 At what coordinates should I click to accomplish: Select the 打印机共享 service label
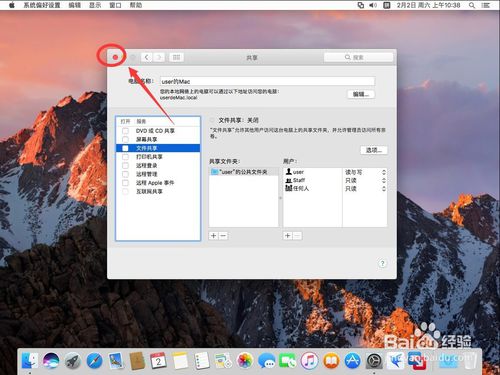coord(149,157)
